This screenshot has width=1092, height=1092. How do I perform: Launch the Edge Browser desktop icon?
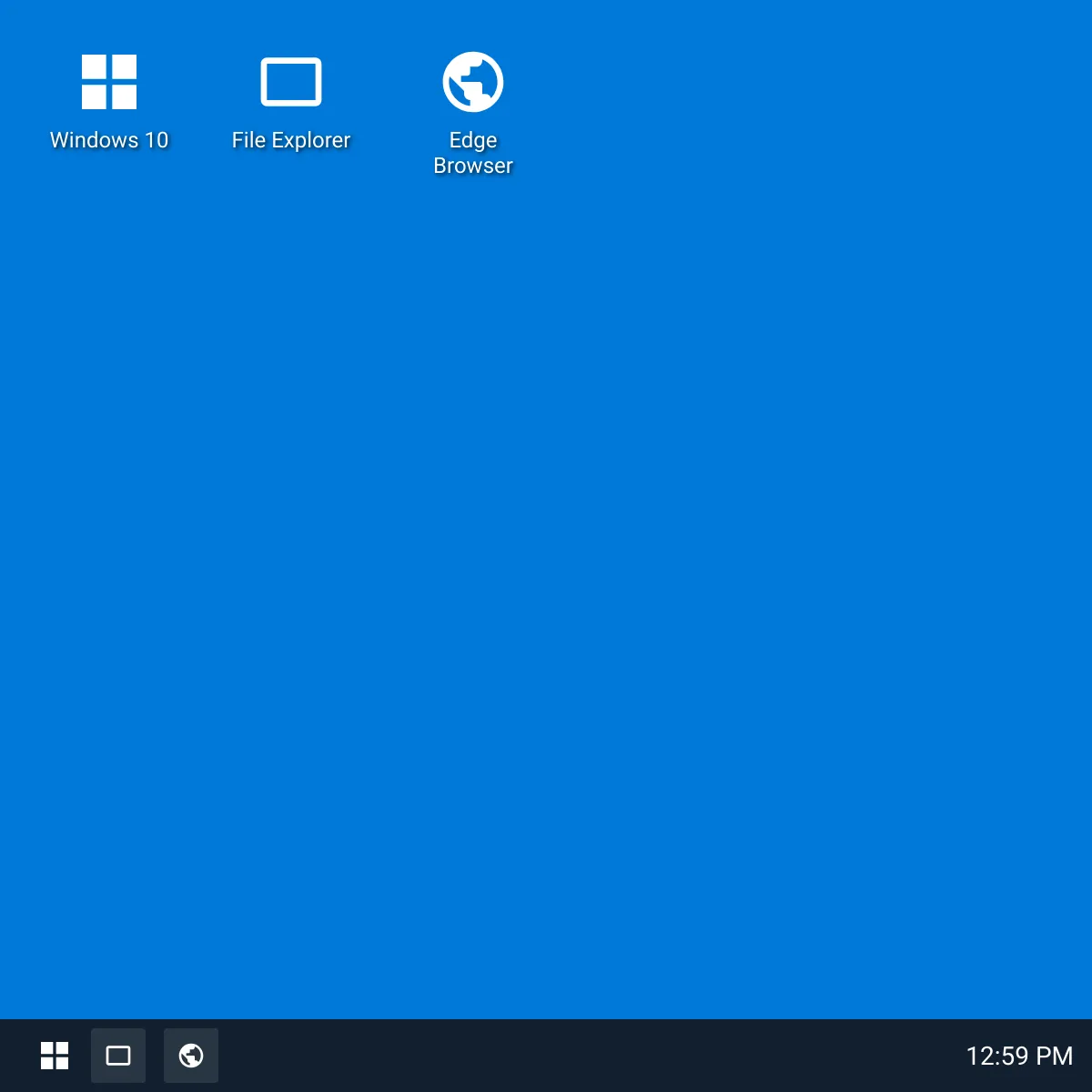(473, 114)
